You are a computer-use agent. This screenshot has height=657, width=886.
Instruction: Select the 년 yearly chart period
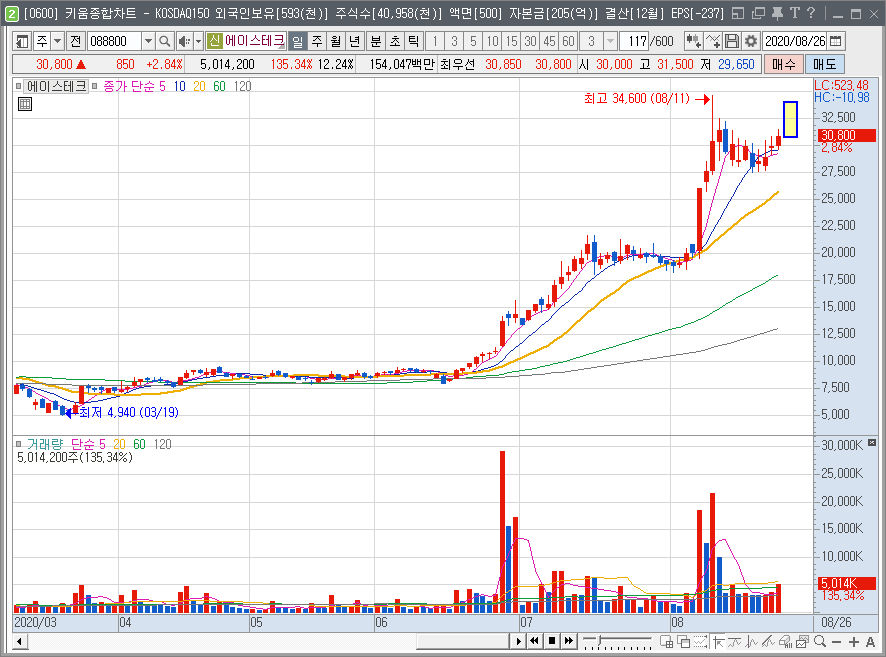tap(355, 41)
